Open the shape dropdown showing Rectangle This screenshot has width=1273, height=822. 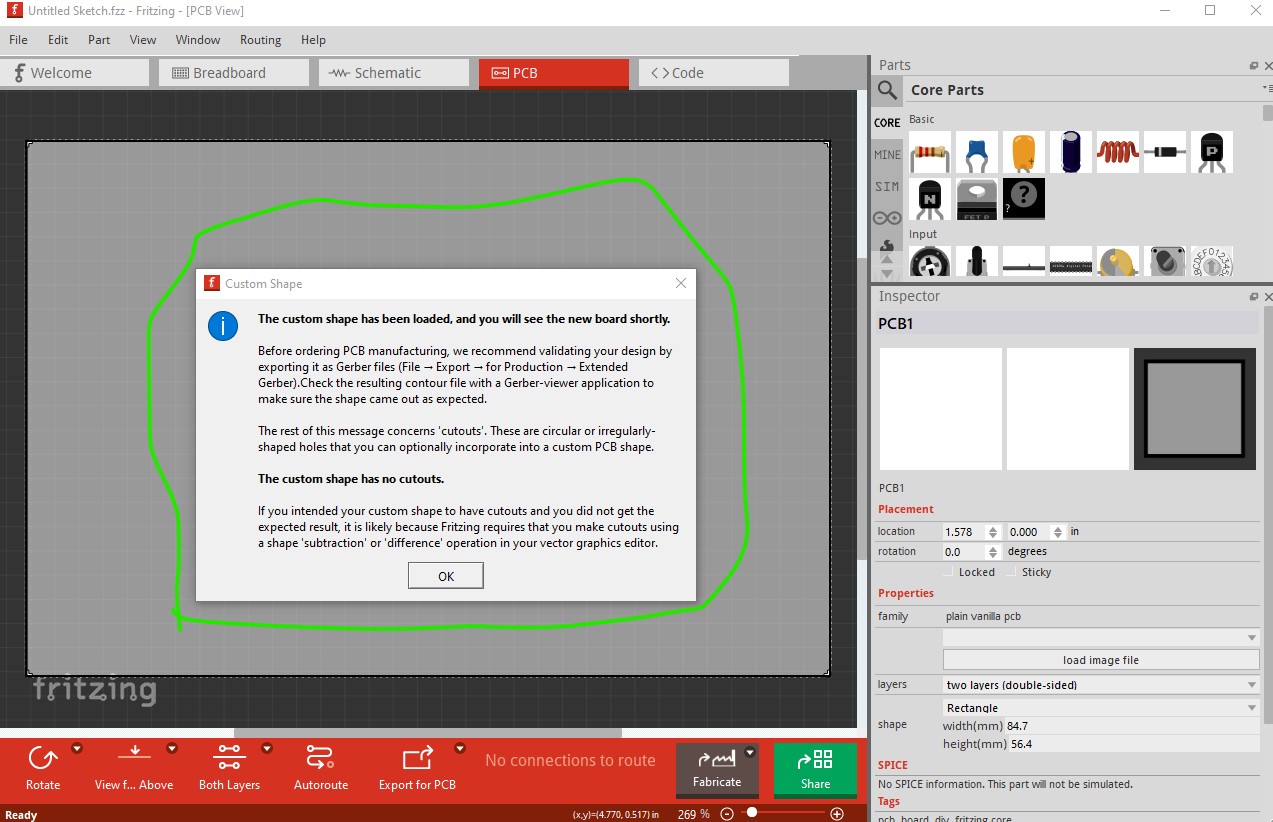[1101, 707]
